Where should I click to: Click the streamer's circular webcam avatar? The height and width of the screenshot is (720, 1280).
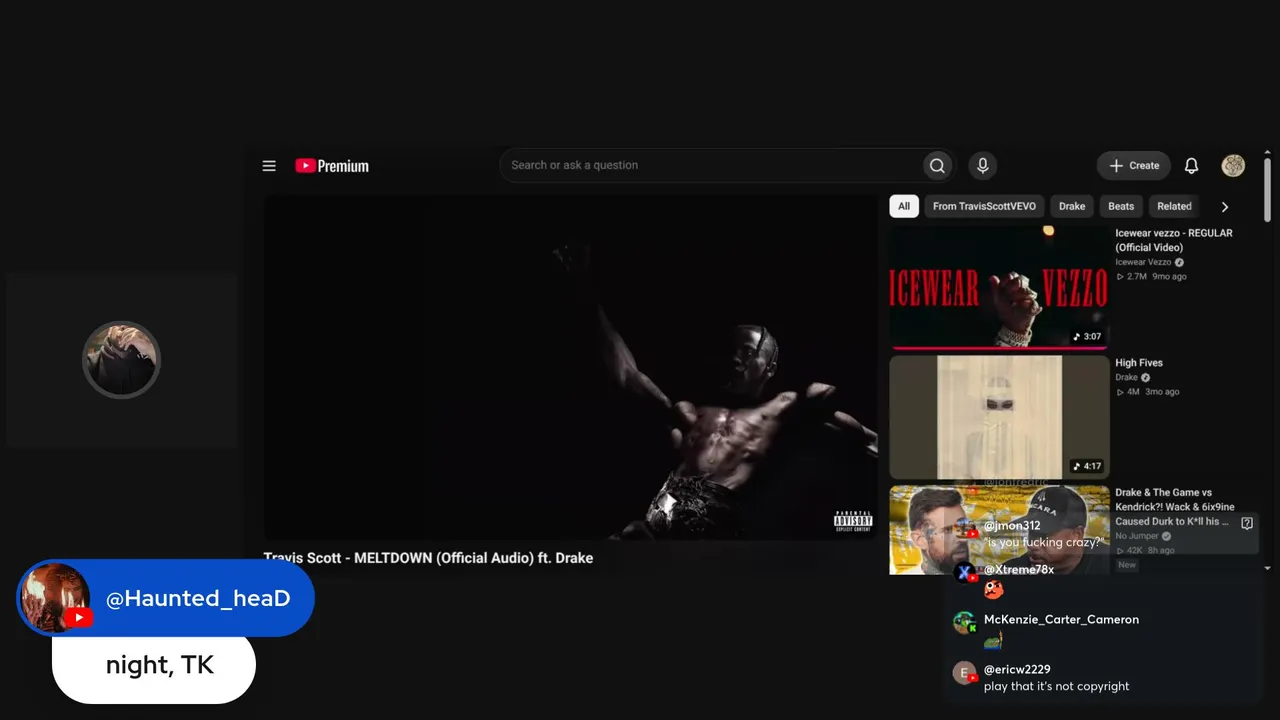pos(121,360)
